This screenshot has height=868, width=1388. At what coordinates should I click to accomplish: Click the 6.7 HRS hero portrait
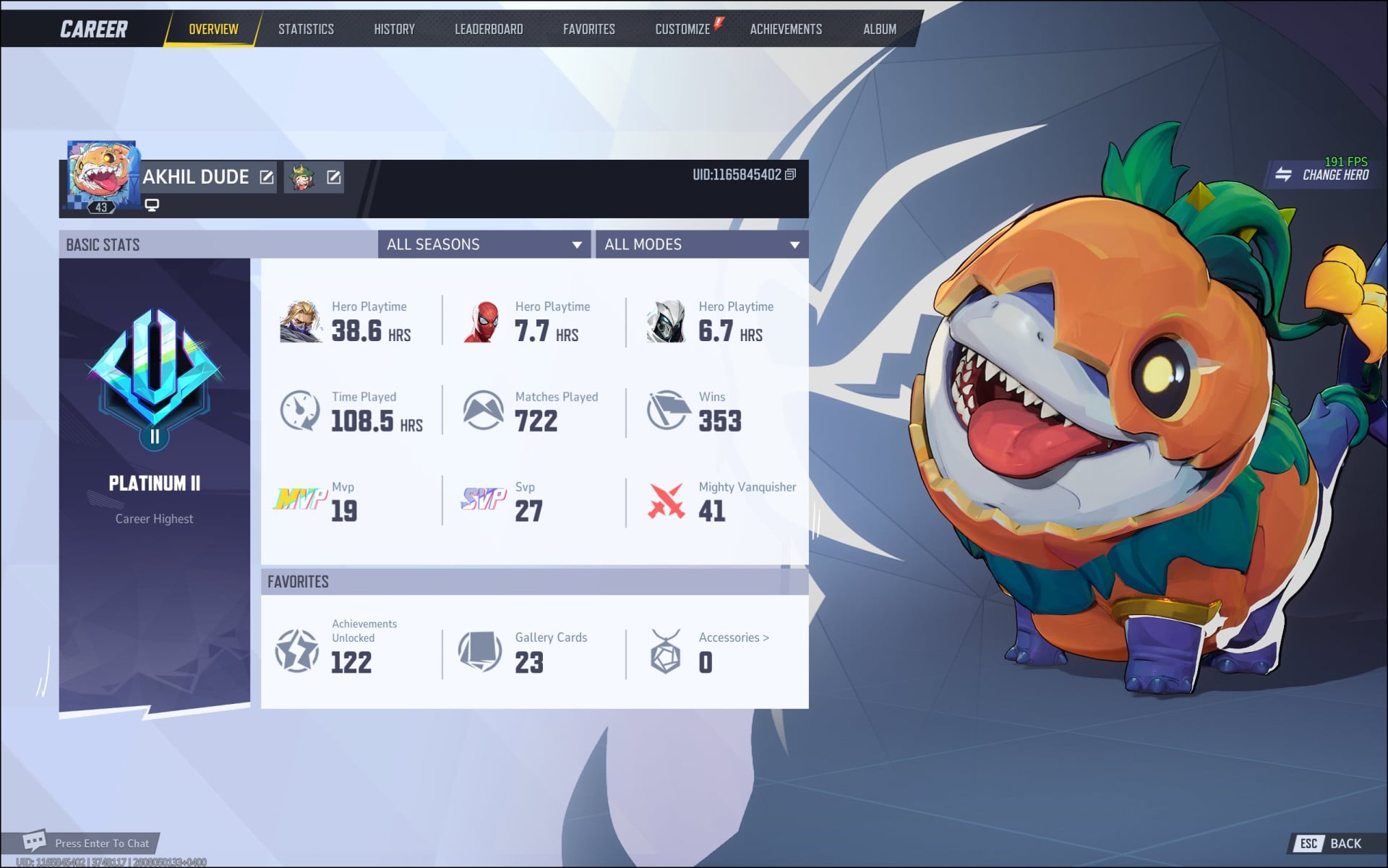point(667,322)
